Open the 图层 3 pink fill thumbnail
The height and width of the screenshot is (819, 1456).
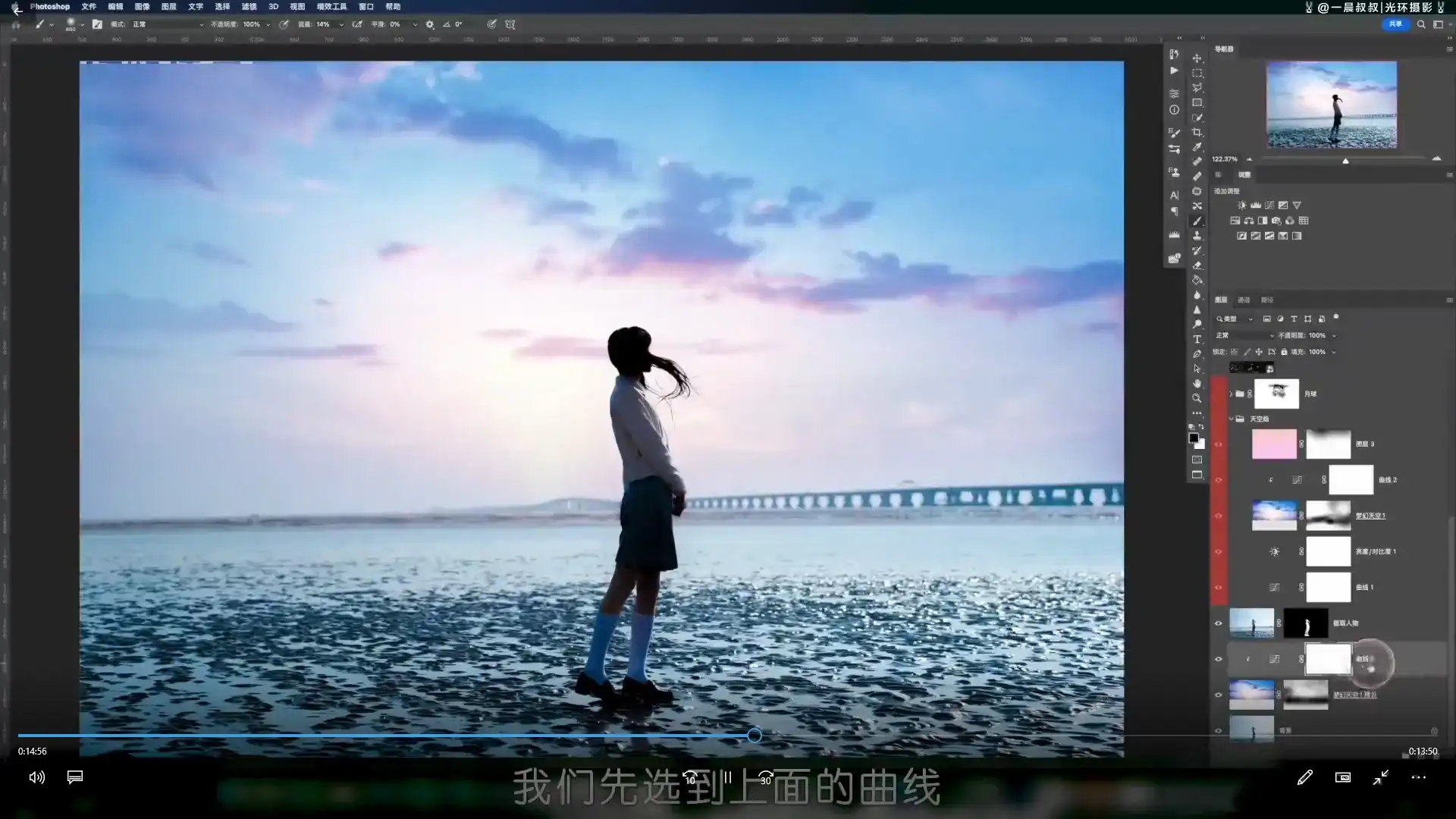(1274, 444)
